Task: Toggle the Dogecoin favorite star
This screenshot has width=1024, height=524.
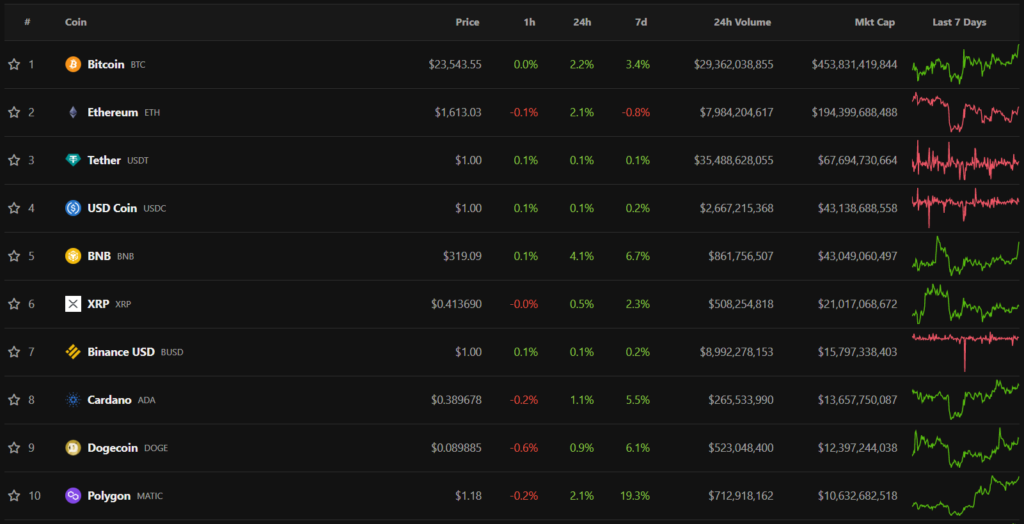Action: (14, 448)
